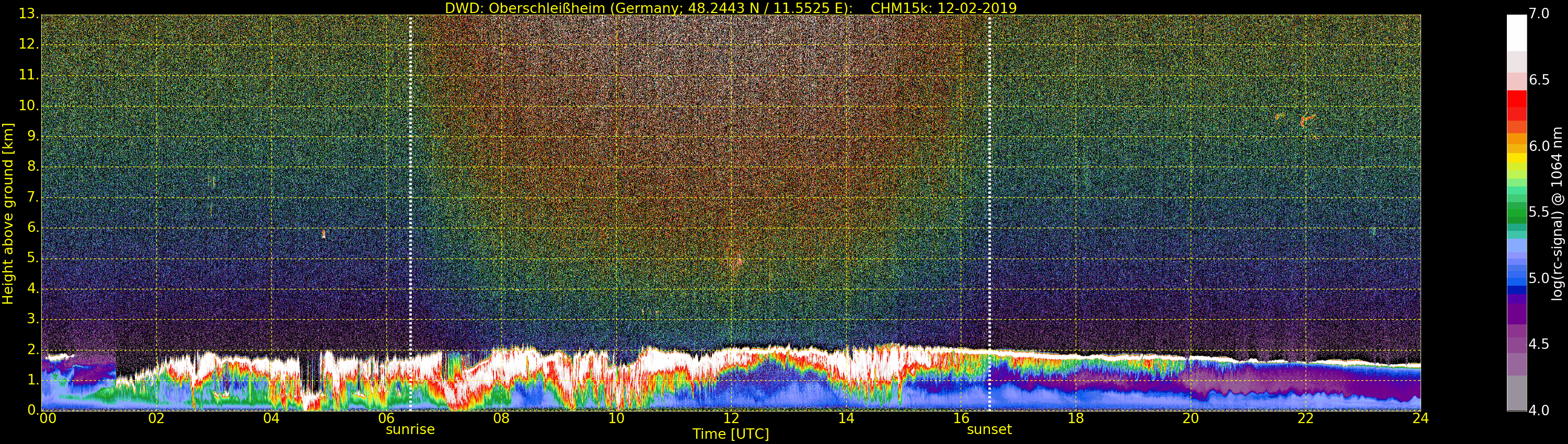Click the 04 hour tick label
This screenshot has width=1568, height=444.
pyautogui.click(x=271, y=418)
